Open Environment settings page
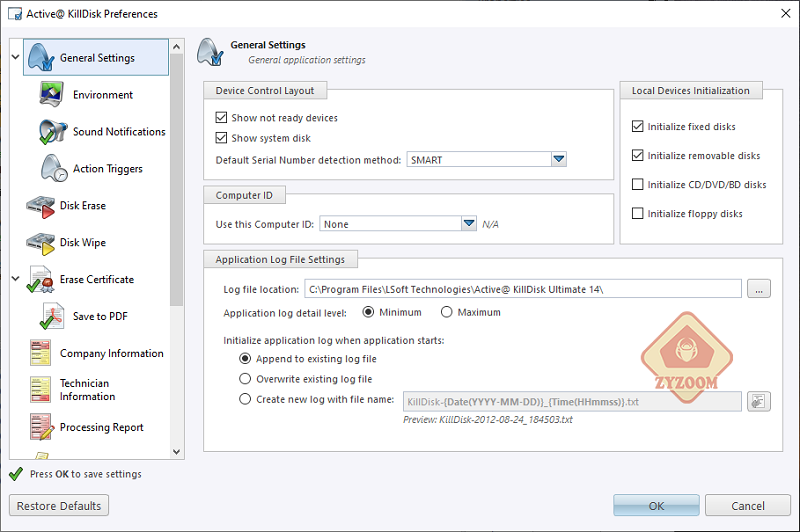The height and width of the screenshot is (532, 800). coord(103,95)
